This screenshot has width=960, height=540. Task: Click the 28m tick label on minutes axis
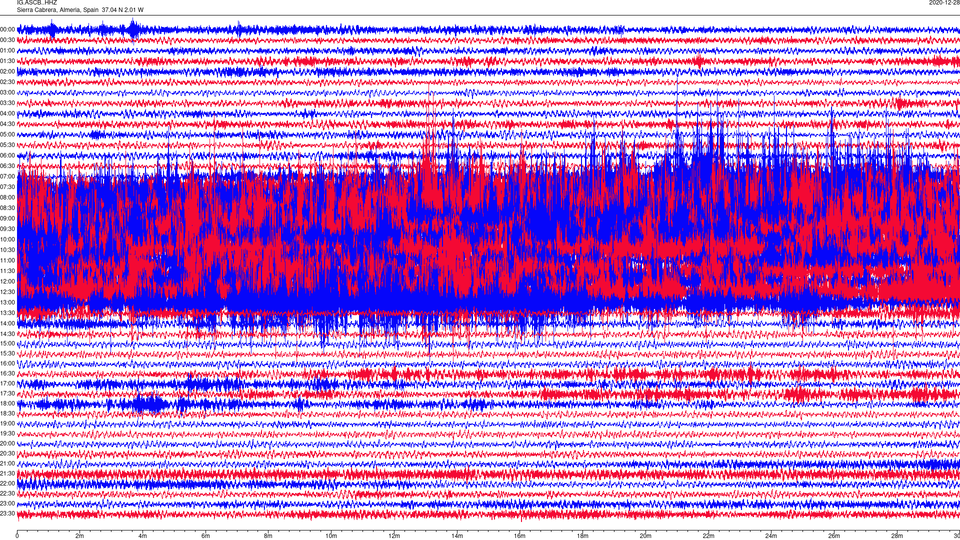[897, 536]
